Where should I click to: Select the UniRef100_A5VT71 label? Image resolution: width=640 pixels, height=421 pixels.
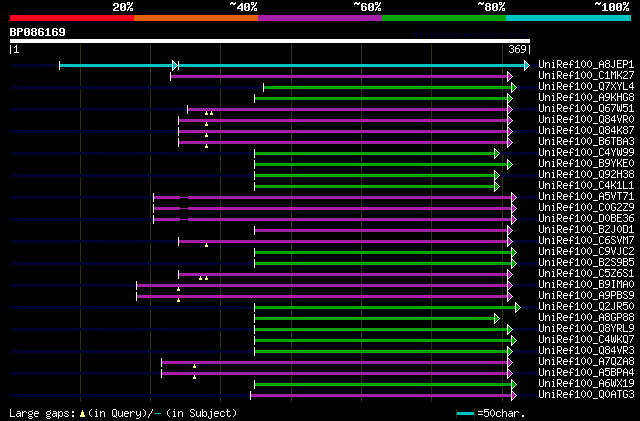[x=586, y=197]
